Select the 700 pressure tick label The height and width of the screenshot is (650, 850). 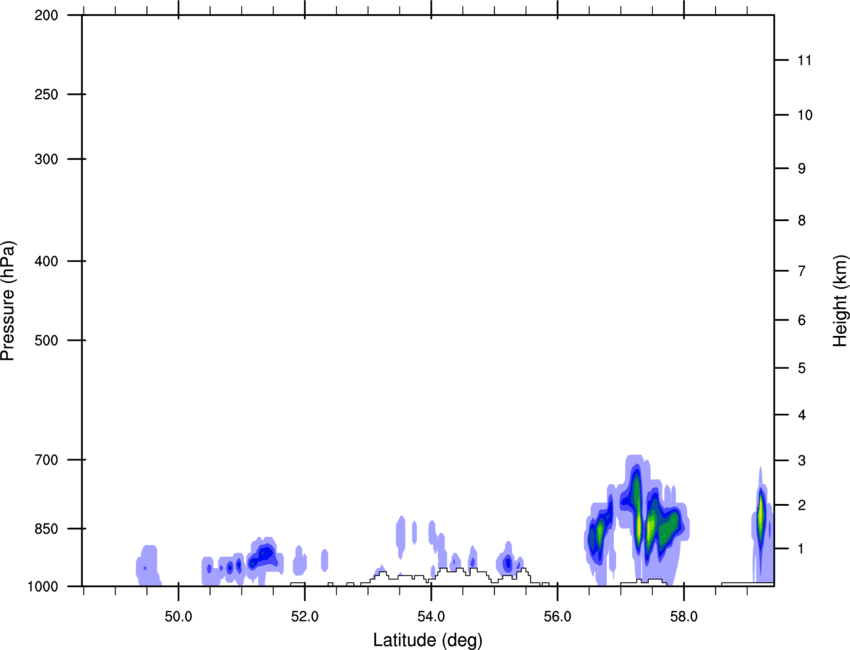(47, 460)
